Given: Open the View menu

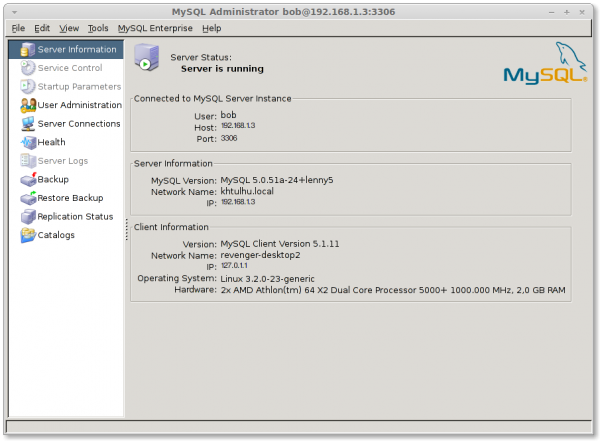Looking at the screenshot, I should pyautogui.click(x=69, y=28).
